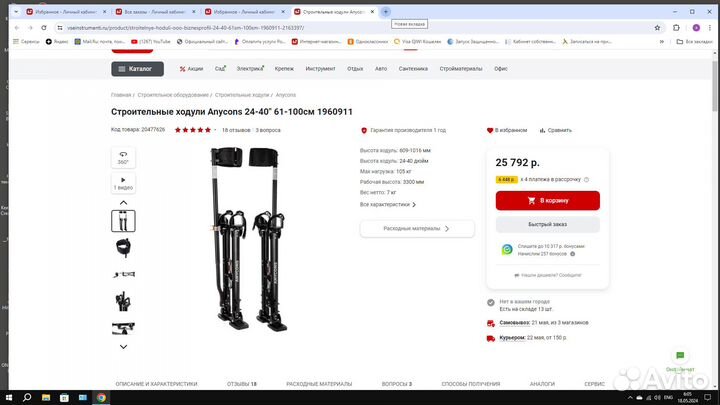Screen dimensions: 720x405
Task: Open the 360° product view
Action: (x=123, y=157)
